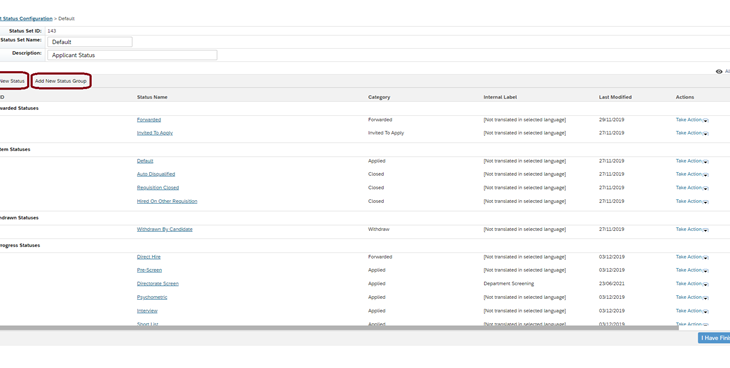The height and width of the screenshot is (368, 730).
Task: Open Withdrawn By Candidate status link
Action: (x=164, y=229)
